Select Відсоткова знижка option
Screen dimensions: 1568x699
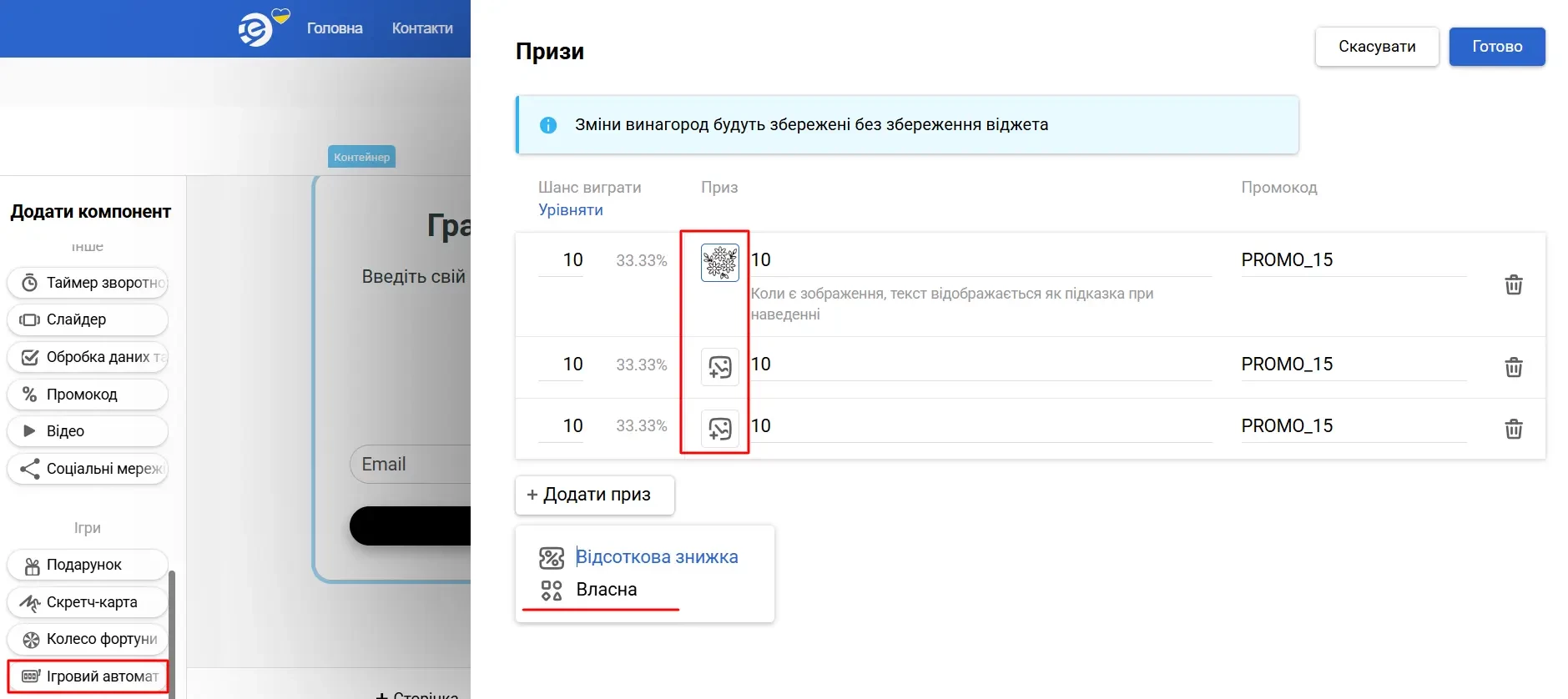(656, 557)
